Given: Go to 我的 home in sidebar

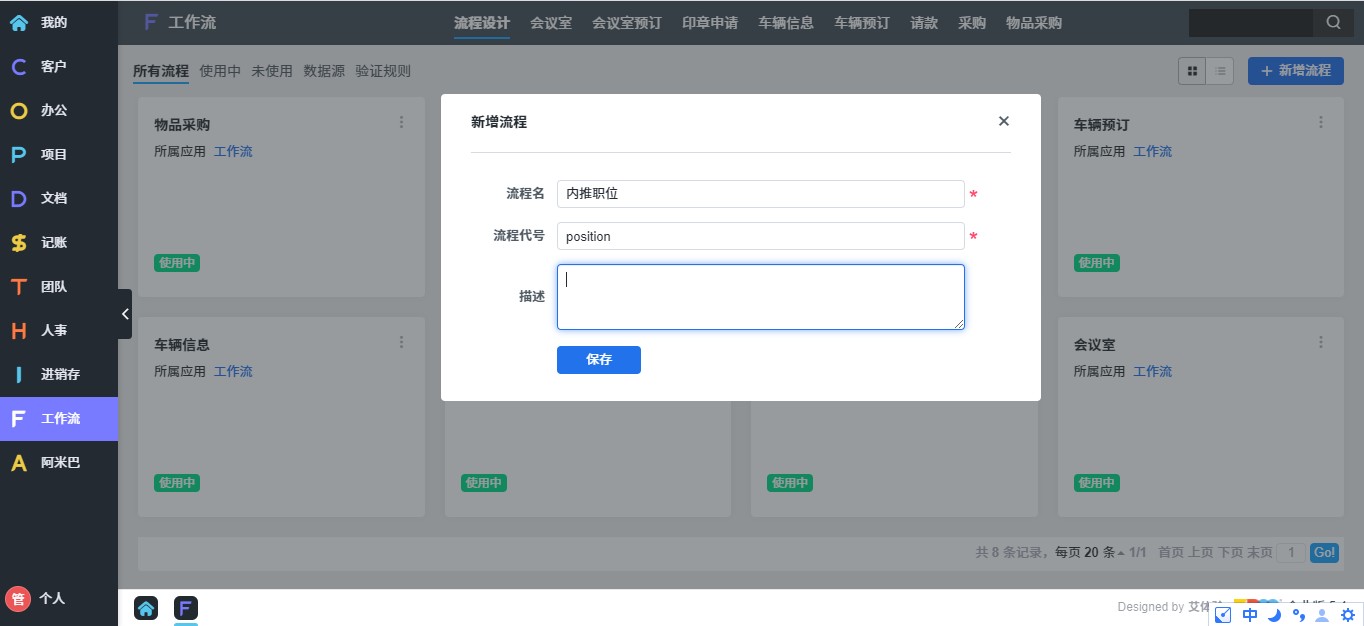Looking at the screenshot, I should [53, 23].
